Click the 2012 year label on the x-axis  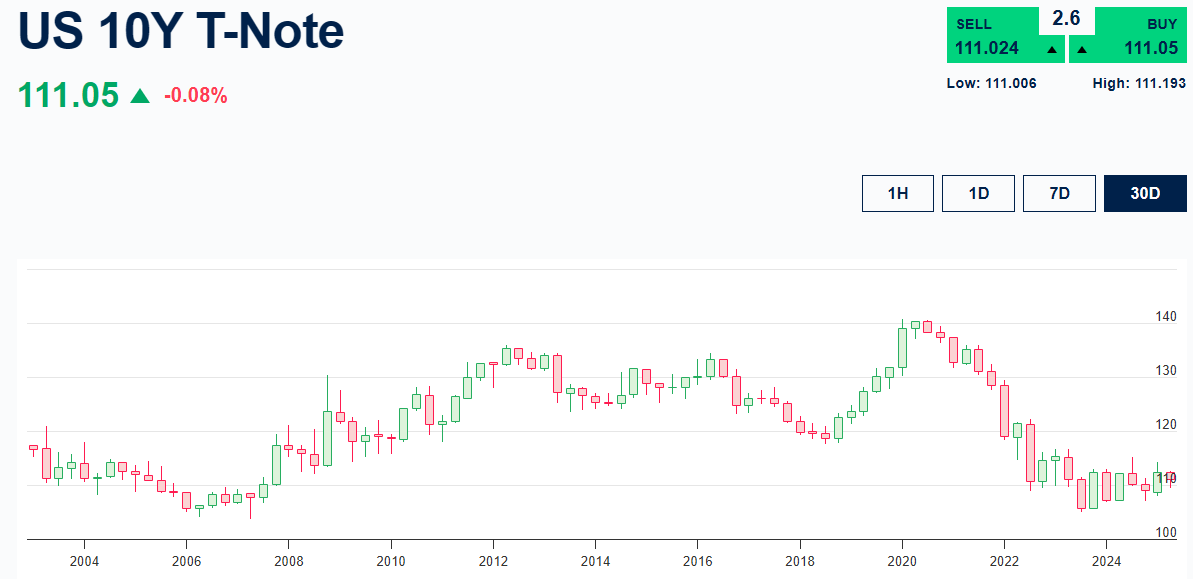495,562
